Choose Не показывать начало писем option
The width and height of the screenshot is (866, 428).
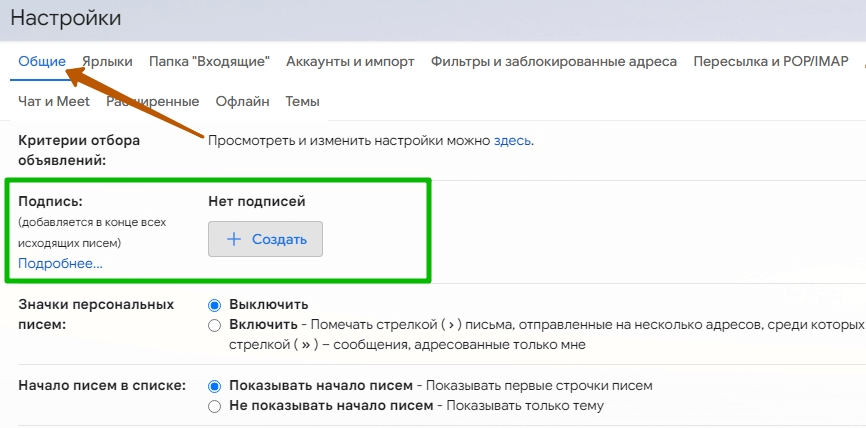click(214, 406)
